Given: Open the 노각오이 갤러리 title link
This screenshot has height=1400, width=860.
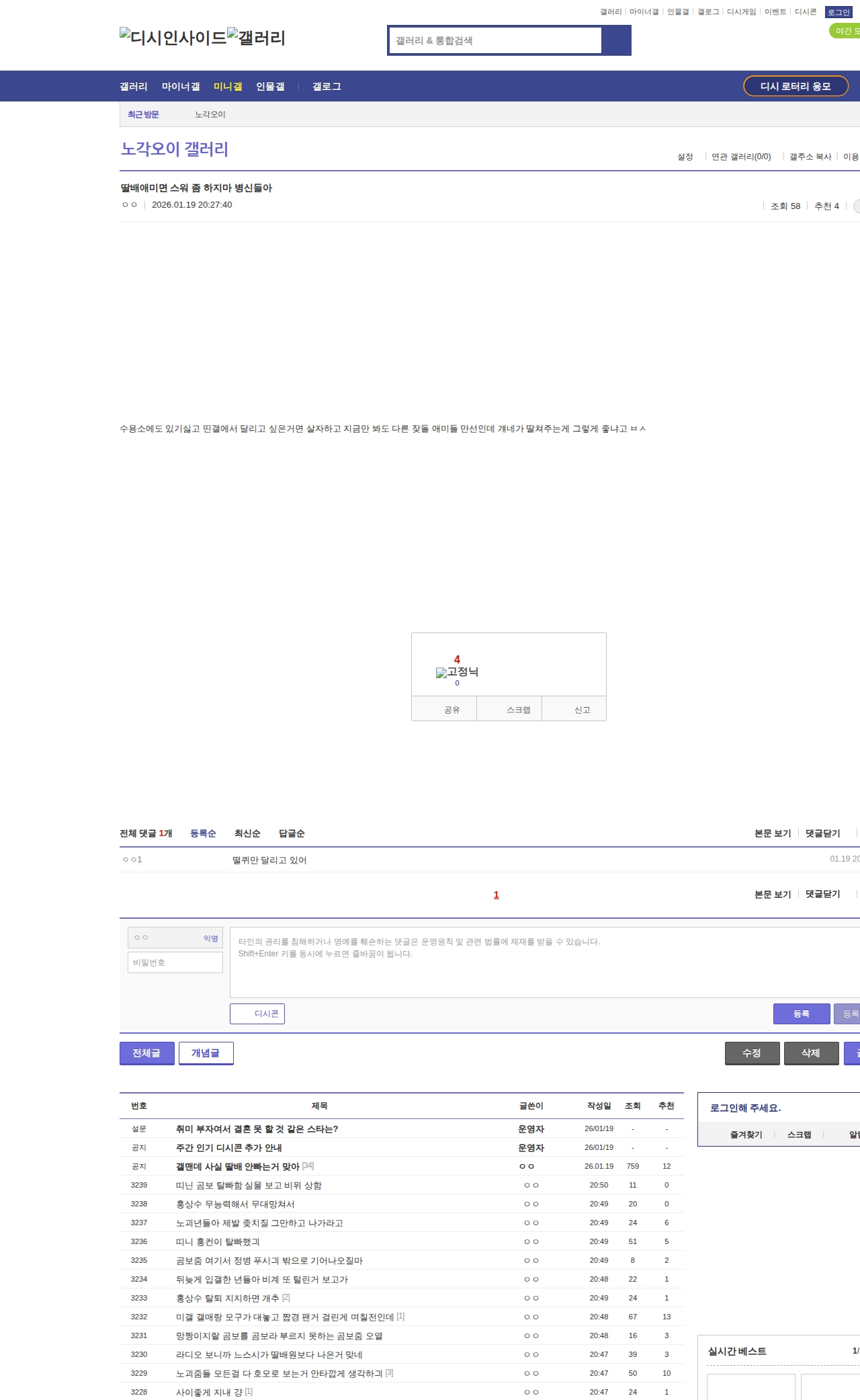Looking at the screenshot, I should click(175, 149).
